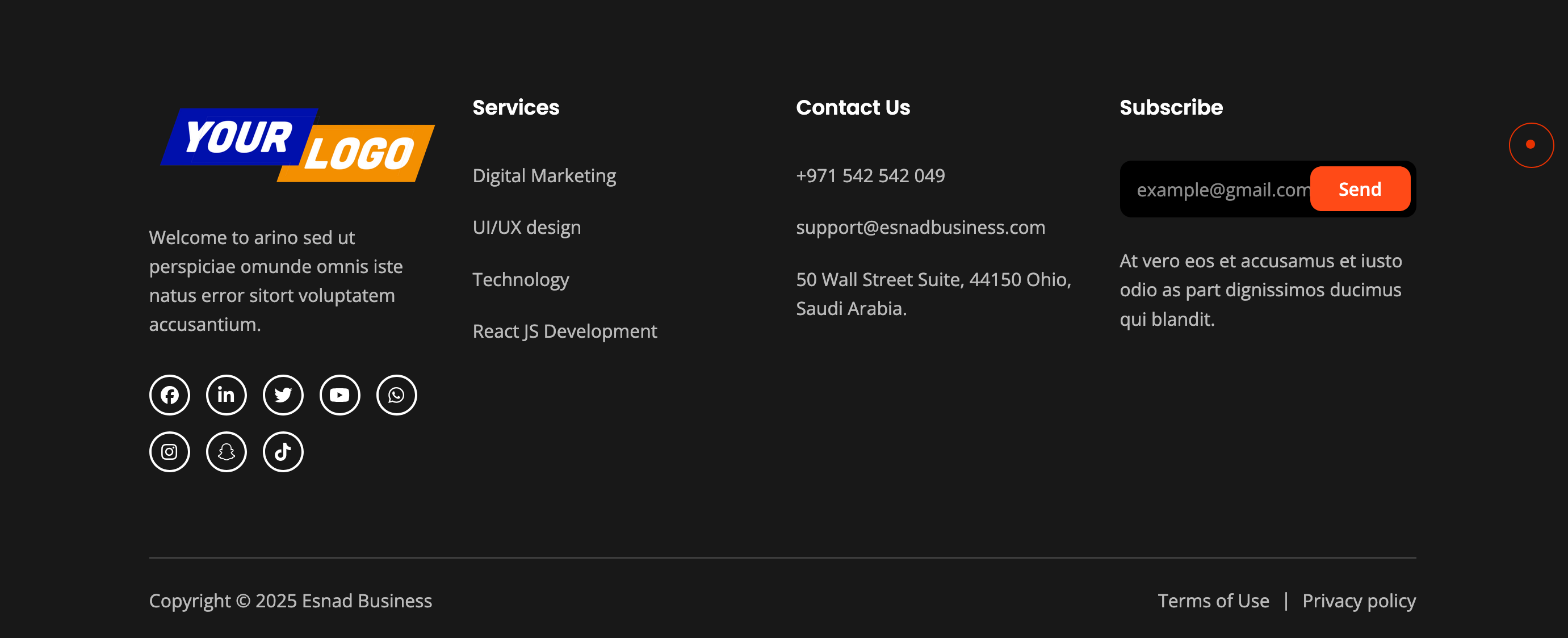This screenshot has width=1568, height=638.
Task: Click the Snapchat ghost icon
Action: coord(226,452)
